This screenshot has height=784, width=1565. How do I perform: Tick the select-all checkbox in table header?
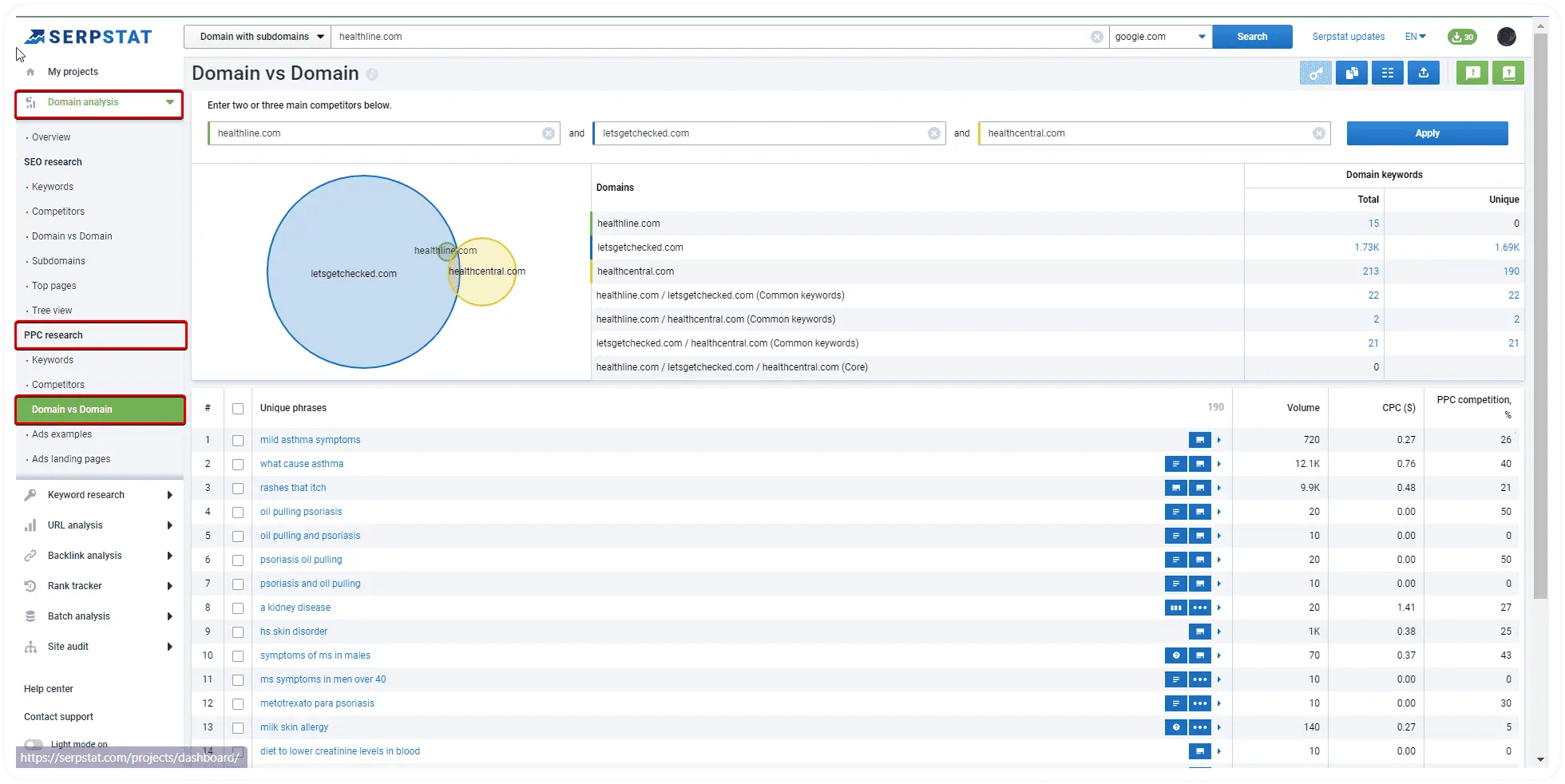click(x=238, y=409)
